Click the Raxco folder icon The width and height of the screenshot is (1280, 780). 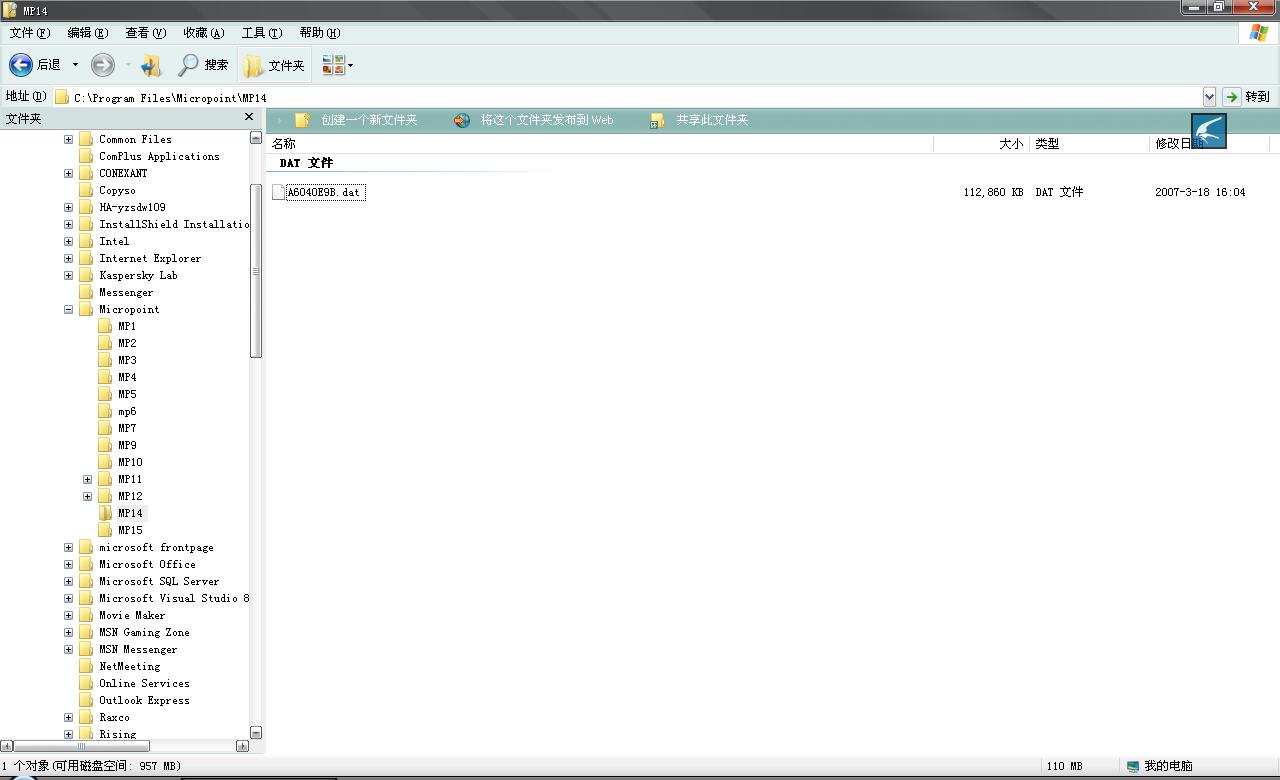[x=86, y=717]
